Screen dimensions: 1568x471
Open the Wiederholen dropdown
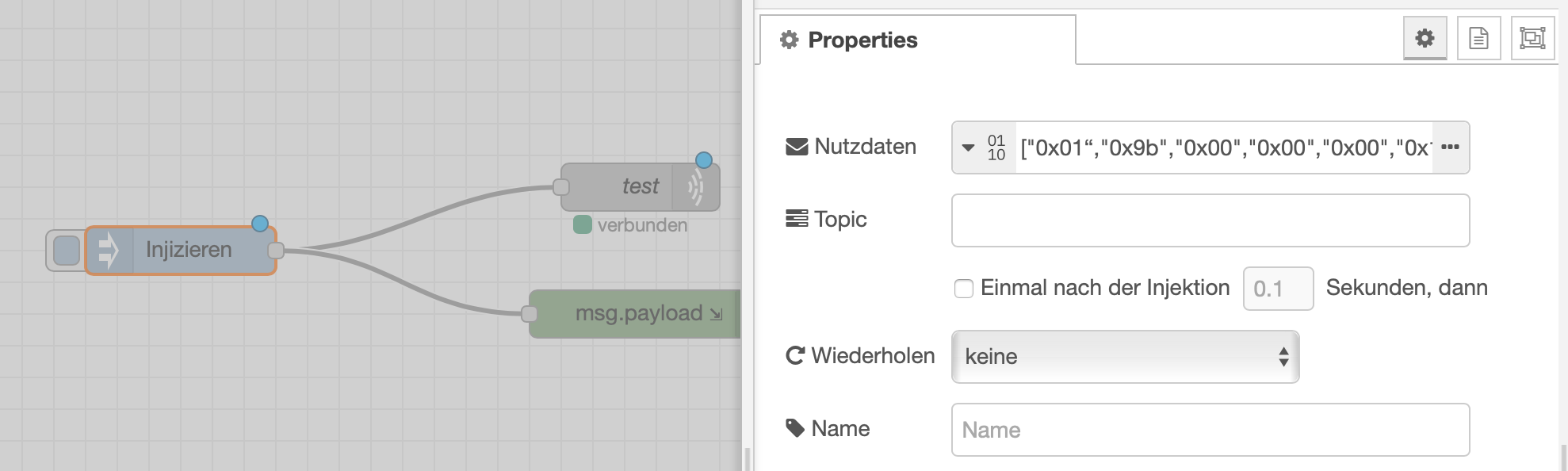(x=1125, y=357)
